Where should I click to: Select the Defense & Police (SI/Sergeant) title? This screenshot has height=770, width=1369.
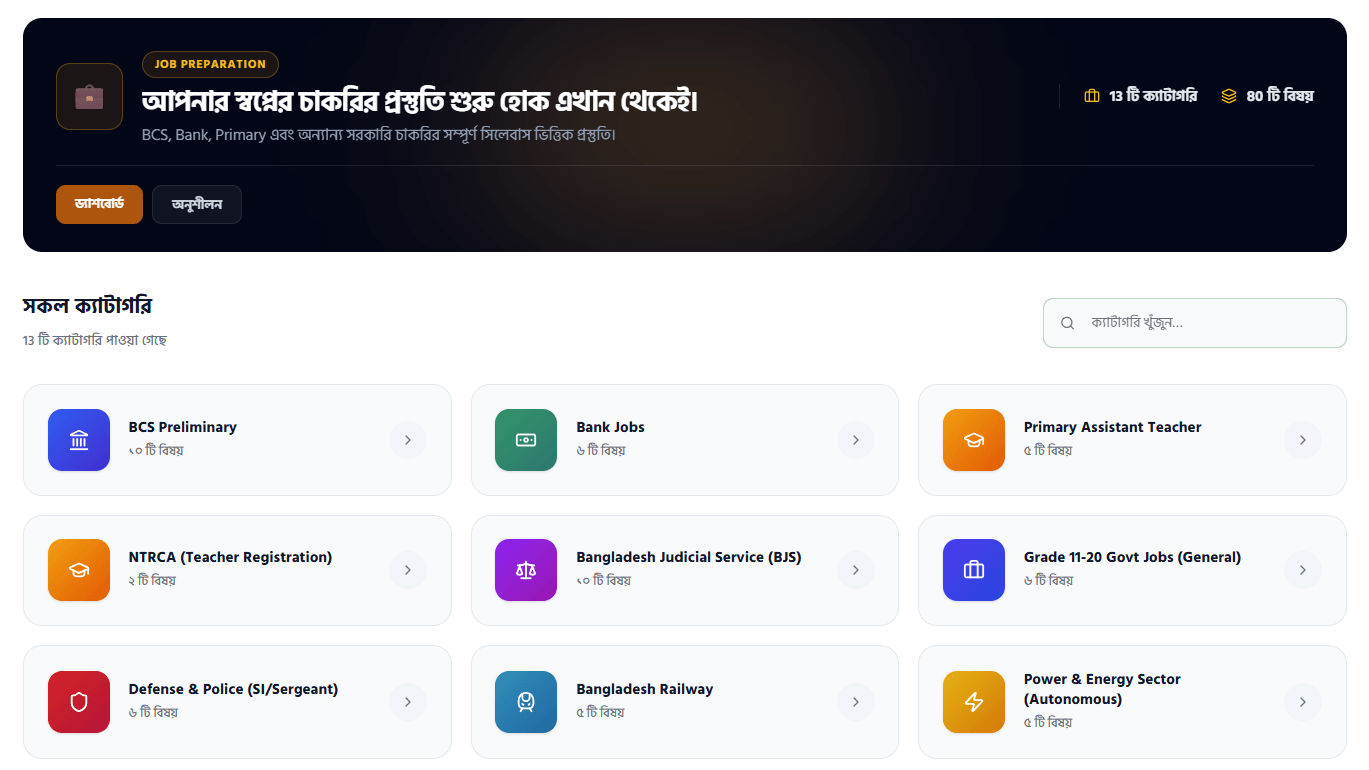pyautogui.click(x=233, y=689)
